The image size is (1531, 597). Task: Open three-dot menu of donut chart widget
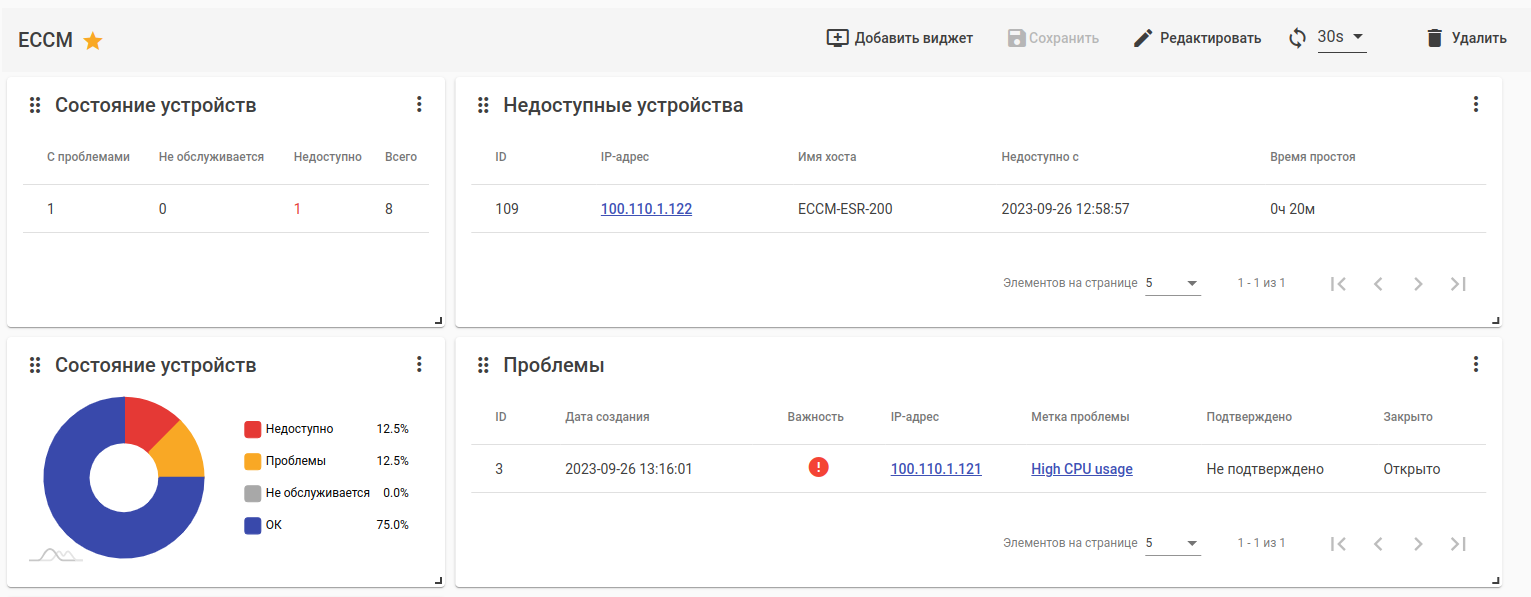click(419, 364)
